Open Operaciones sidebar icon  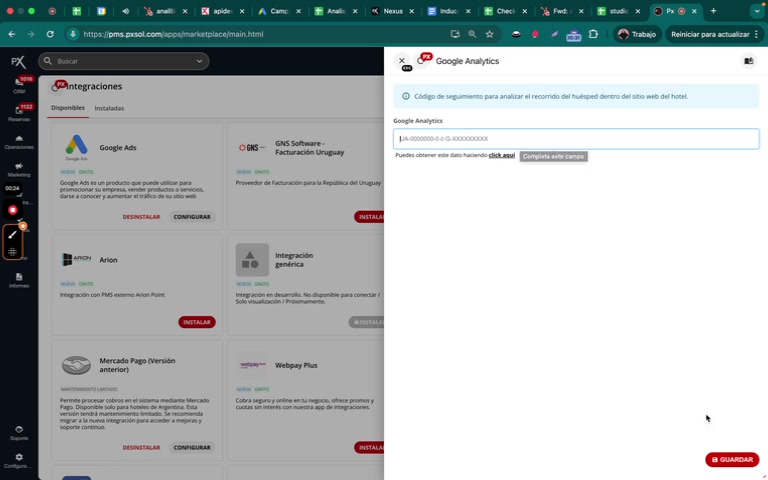19,142
